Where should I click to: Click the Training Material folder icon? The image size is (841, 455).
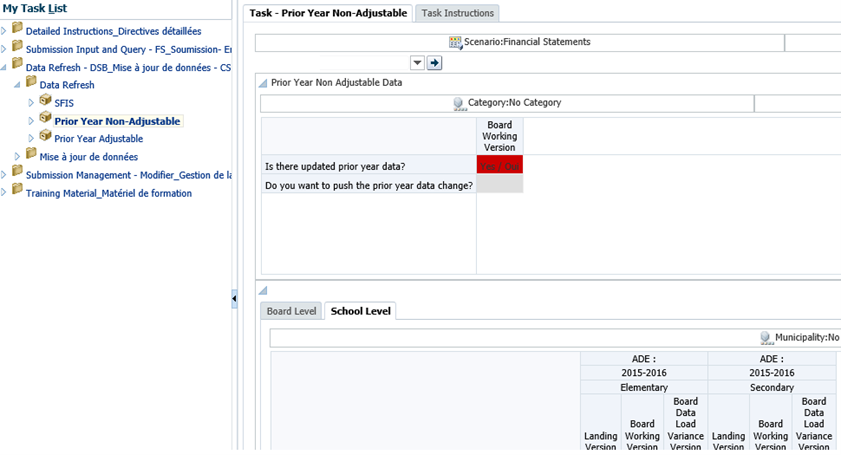tap(17, 189)
